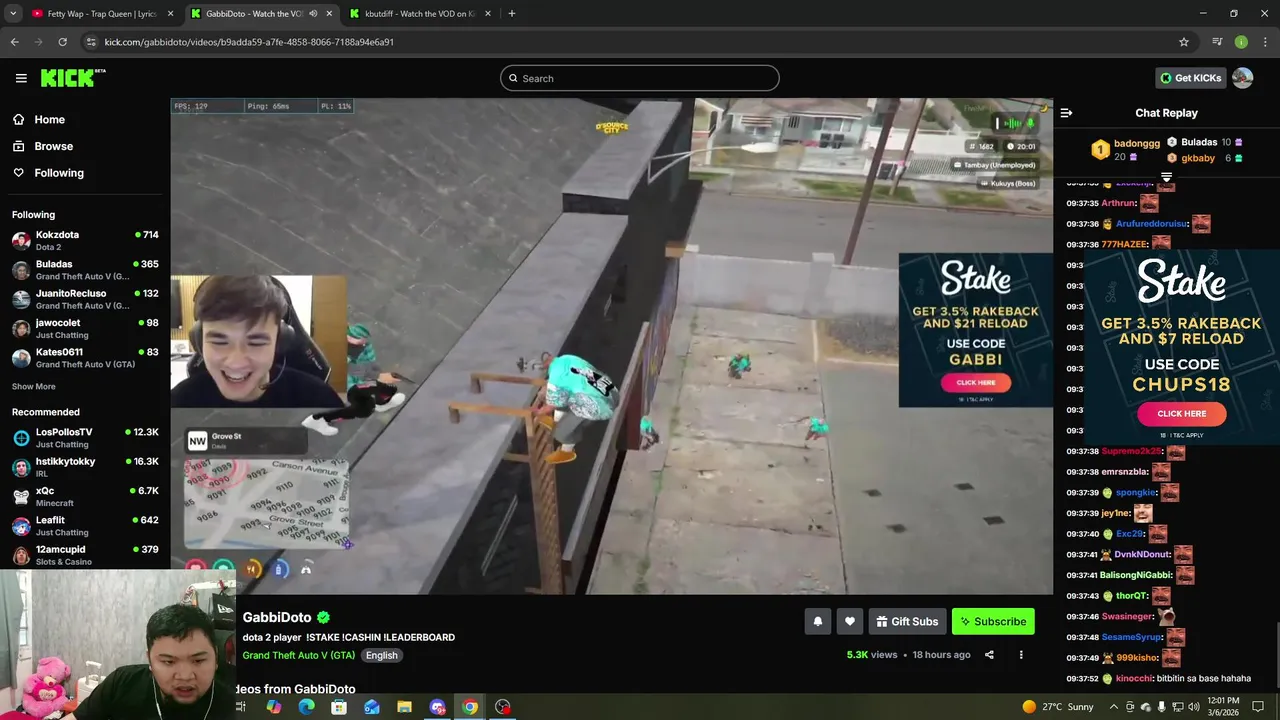Image resolution: width=1280 pixels, height=720 pixels.
Task: Open Chrome profile avatar
Action: click(x=1241, y=42)
